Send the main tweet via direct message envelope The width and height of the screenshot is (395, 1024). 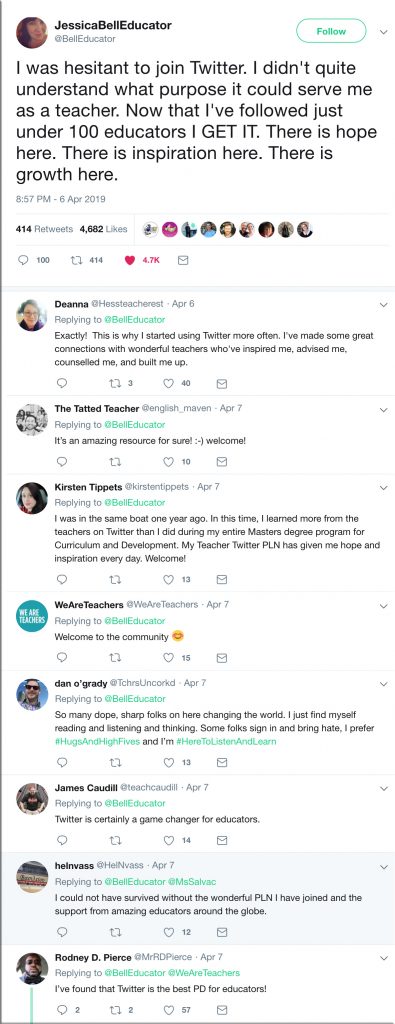pyautogui.click(x=183, y=260)
